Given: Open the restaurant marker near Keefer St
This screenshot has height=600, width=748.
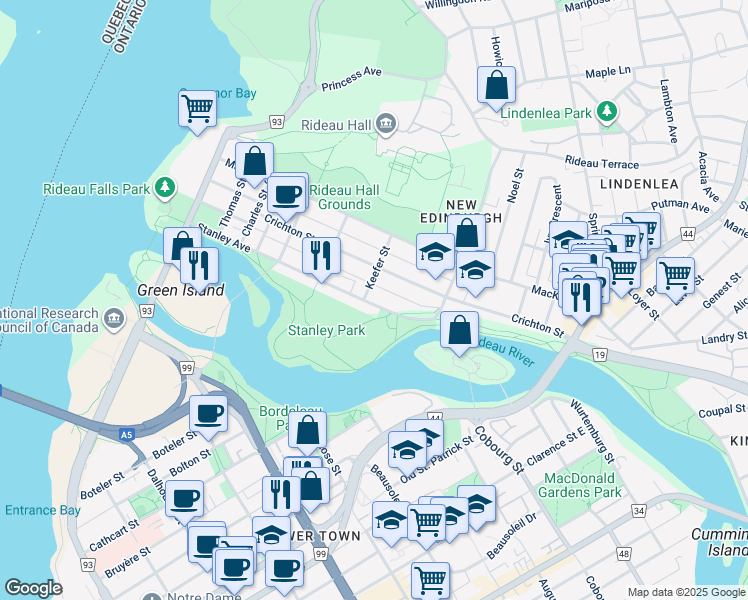Looking at the screenshot, I should pyautogui.click(x=322, y=256).
